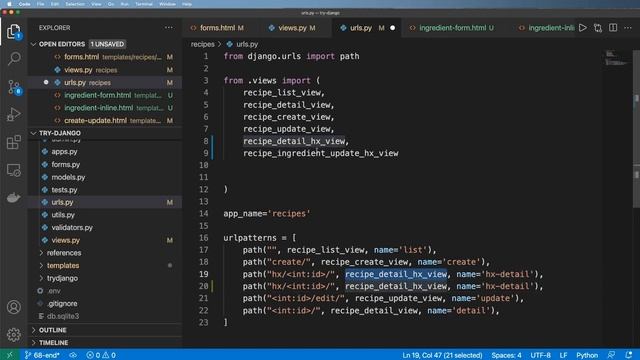Select the urls.py editor tab
640x360 pixels.
pyautogui.click(x=361, y=28)
